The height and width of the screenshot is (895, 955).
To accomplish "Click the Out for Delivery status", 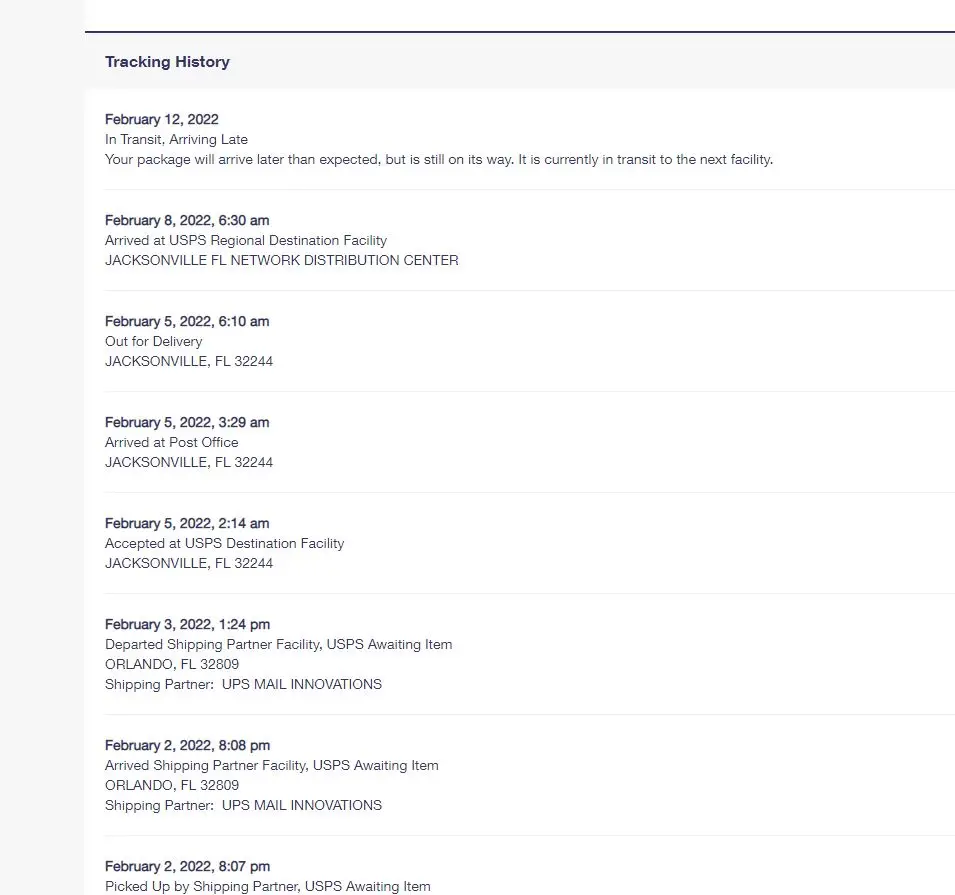I will click(153, 341).
